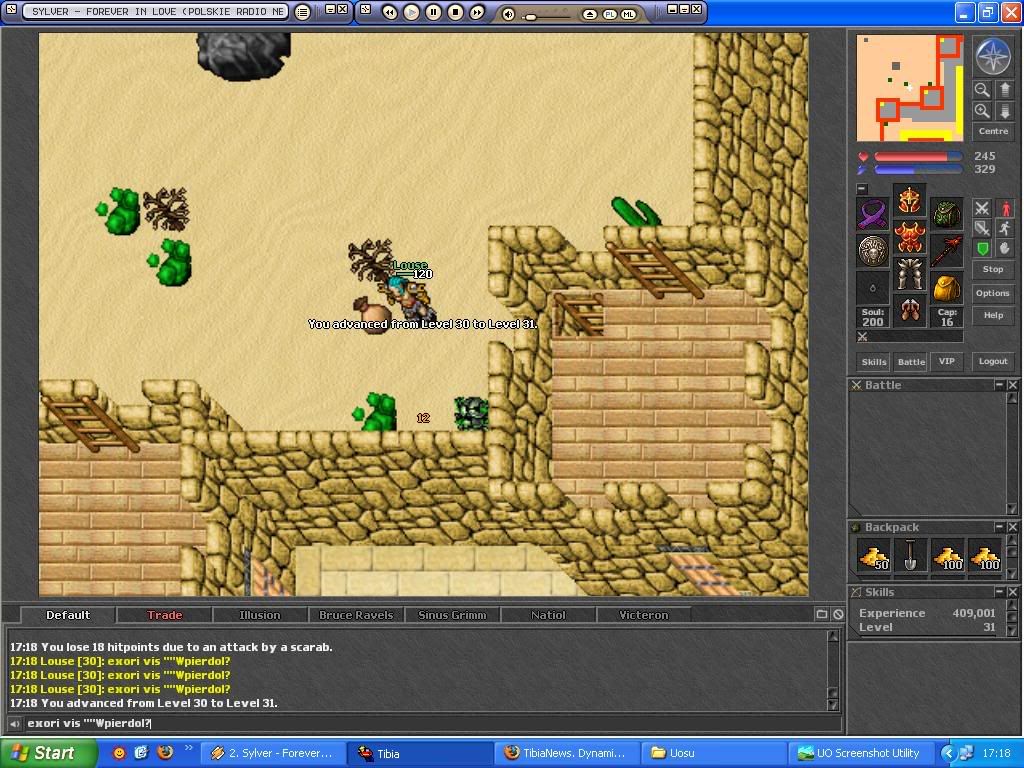
Task: Switch to the Natiol chat tab
Action: click(x=548, y=615)
